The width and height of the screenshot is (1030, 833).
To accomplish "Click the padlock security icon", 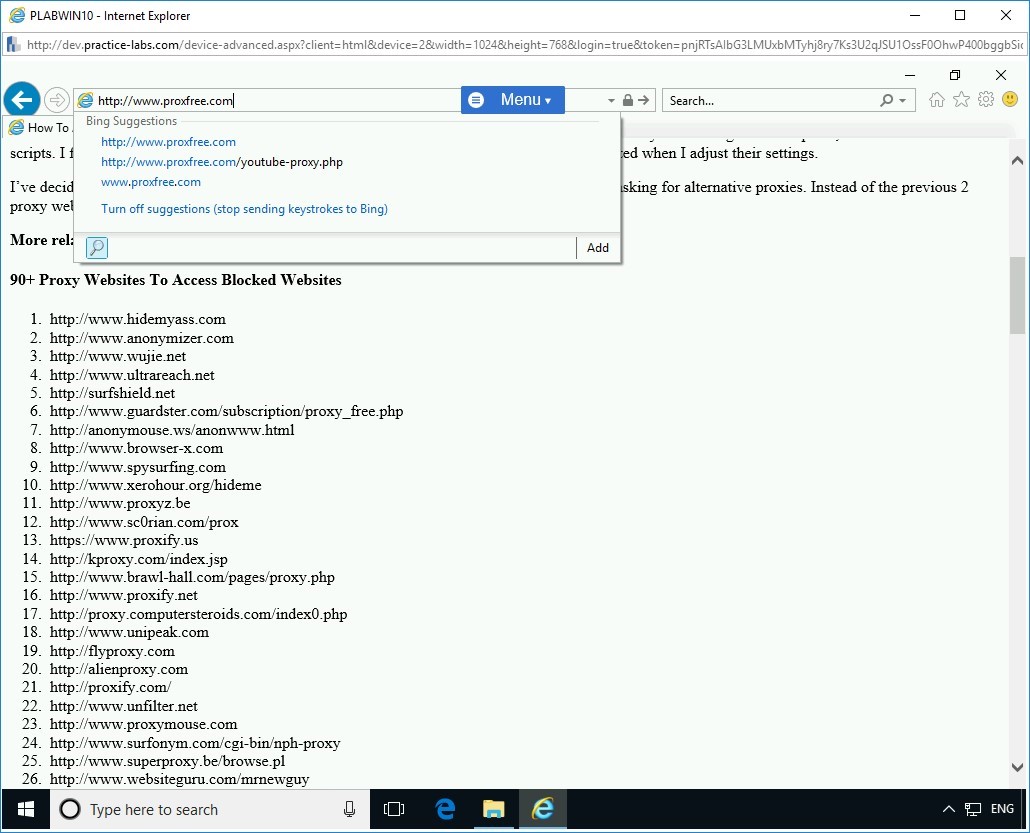I will click(x=628, y=100).
